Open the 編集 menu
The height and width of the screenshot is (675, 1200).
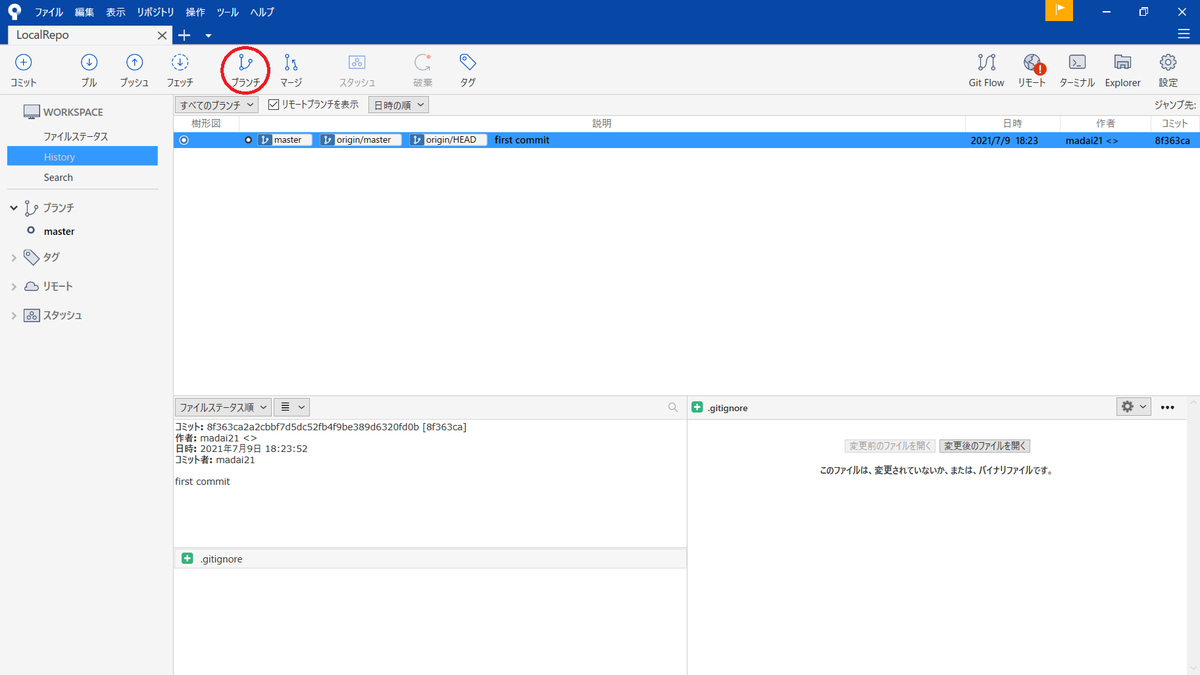click(84, 12)
